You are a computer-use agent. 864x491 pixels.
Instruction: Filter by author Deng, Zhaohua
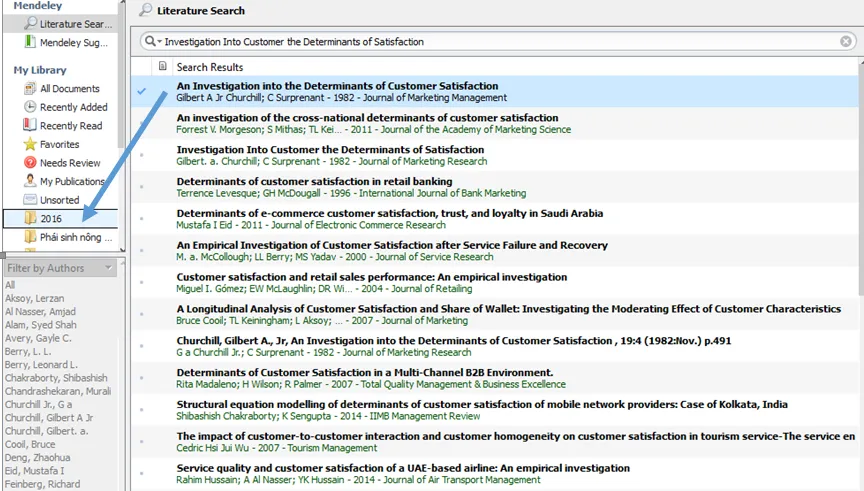[37, 457]
